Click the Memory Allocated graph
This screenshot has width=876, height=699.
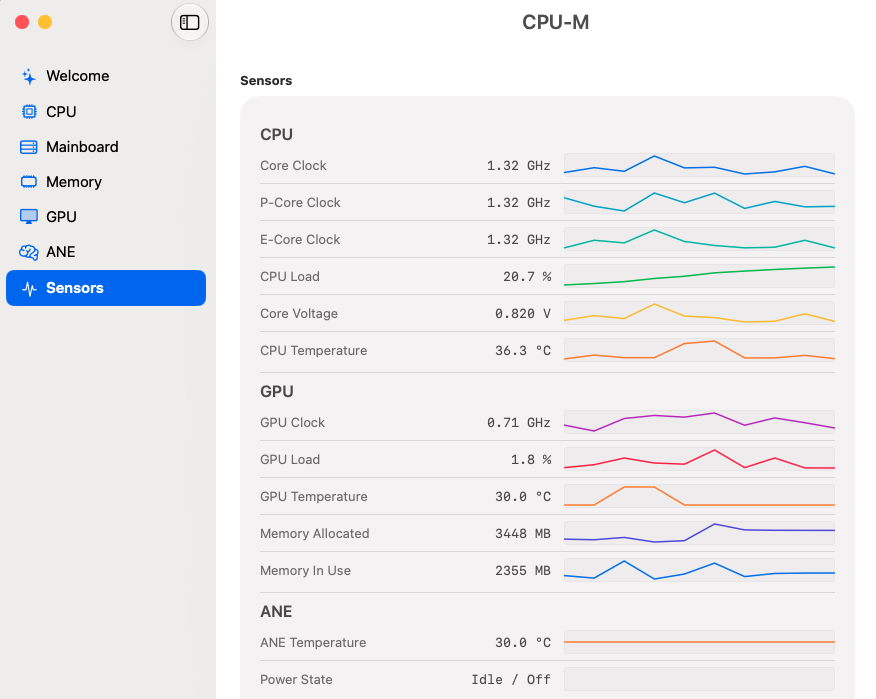[x=699, y=533]
